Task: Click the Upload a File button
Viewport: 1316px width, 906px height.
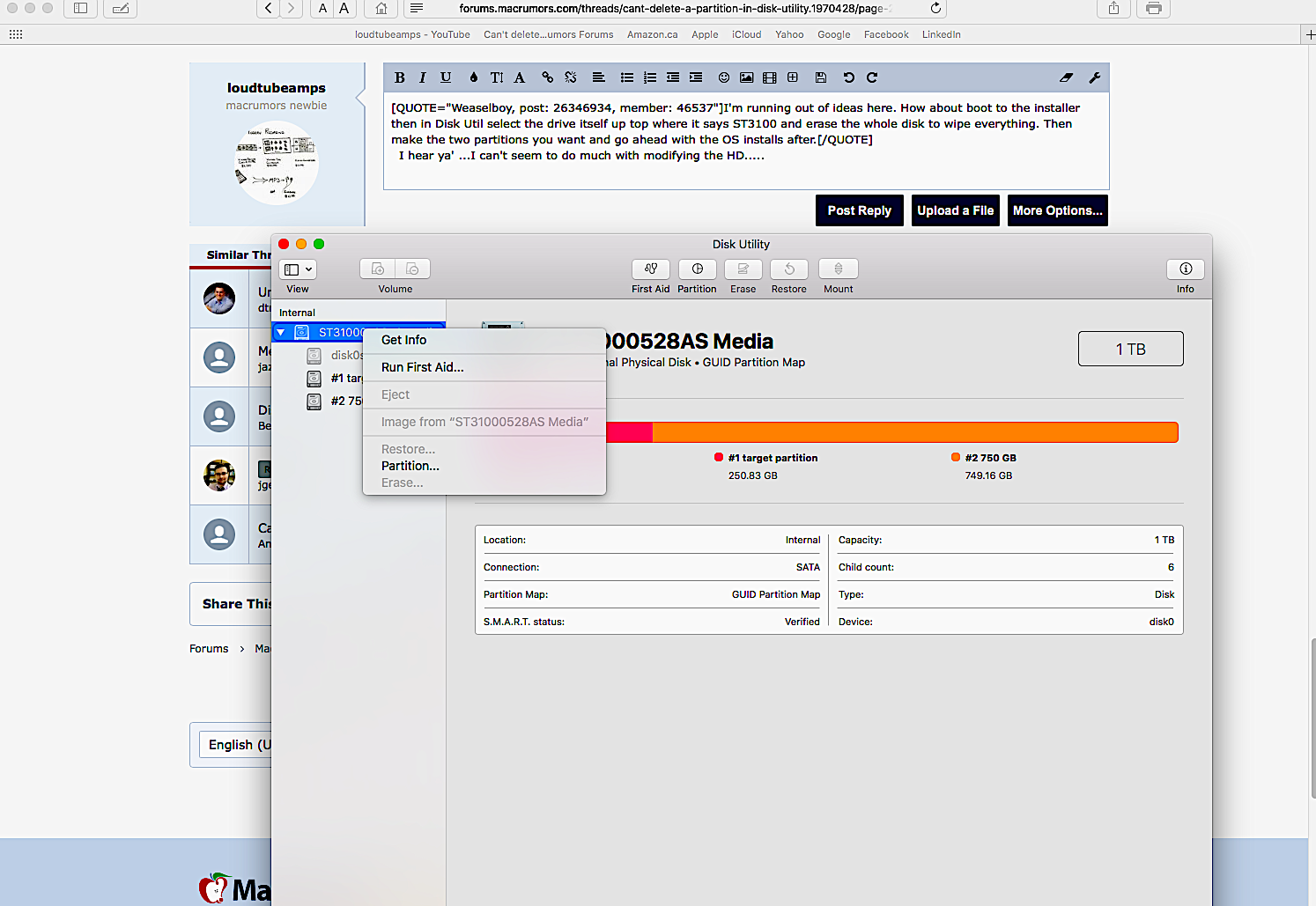Action: [x=956, y=210]
